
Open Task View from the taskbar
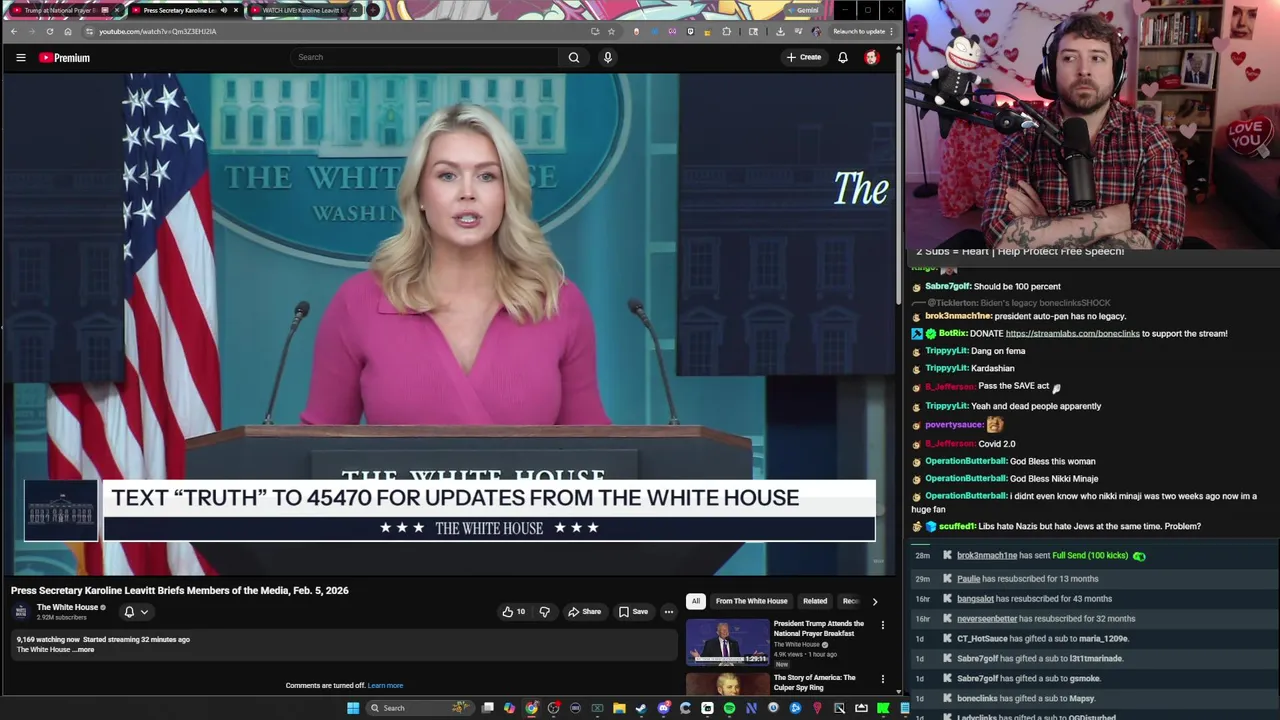[x=487, y=708]
